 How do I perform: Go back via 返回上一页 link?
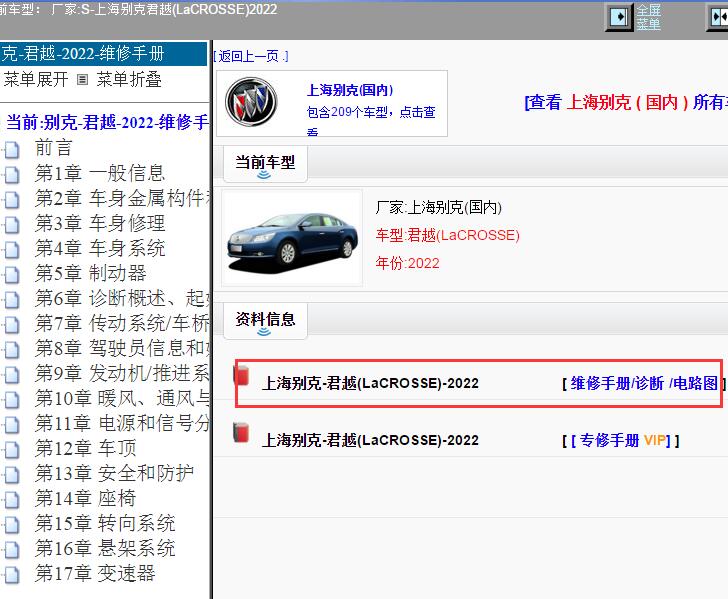point(251,57)
